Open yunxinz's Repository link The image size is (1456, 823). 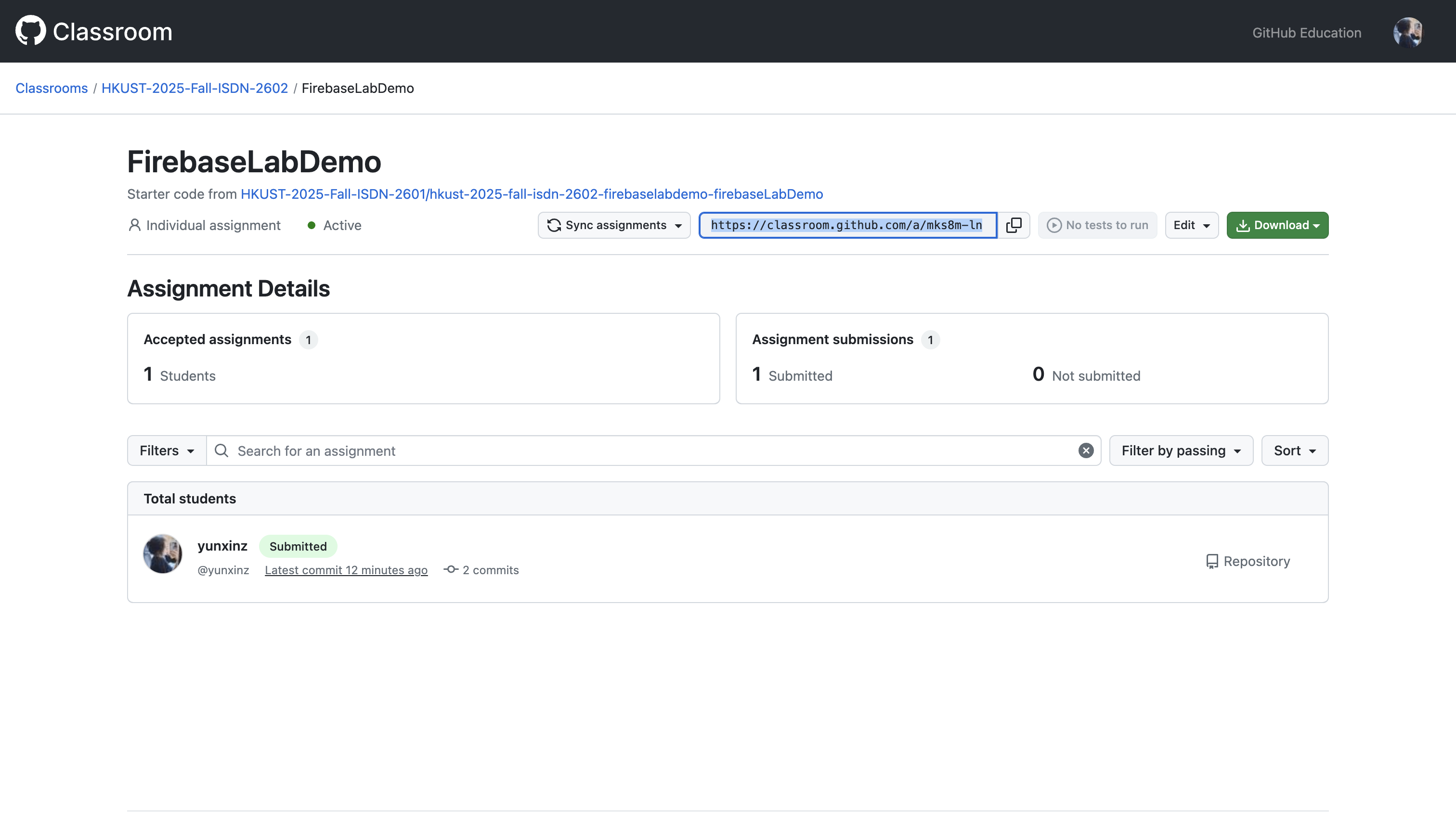tap(1248, 561)
